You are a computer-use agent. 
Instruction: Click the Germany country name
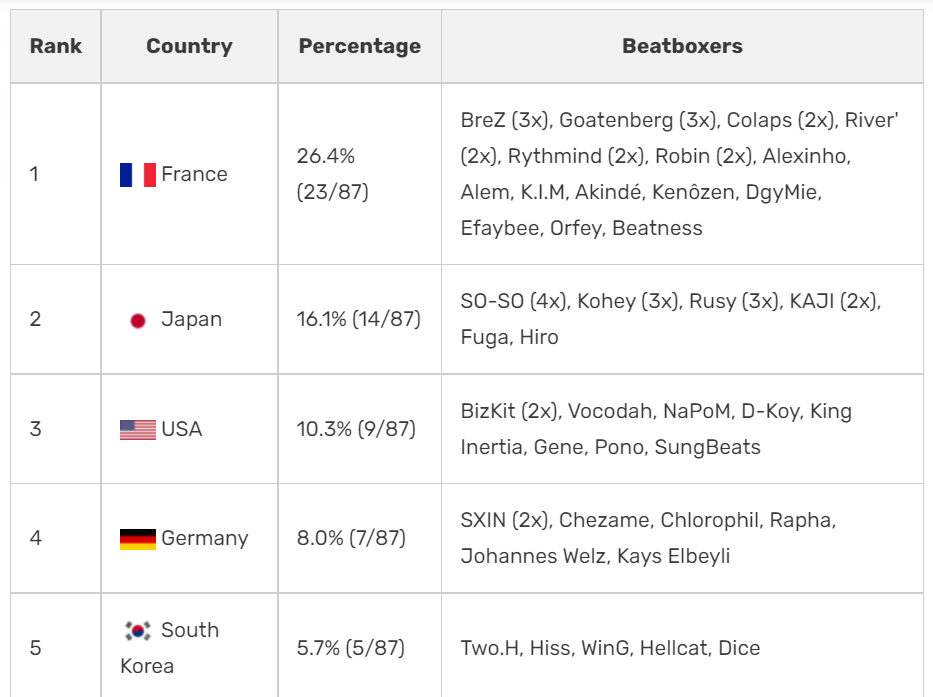205,539
